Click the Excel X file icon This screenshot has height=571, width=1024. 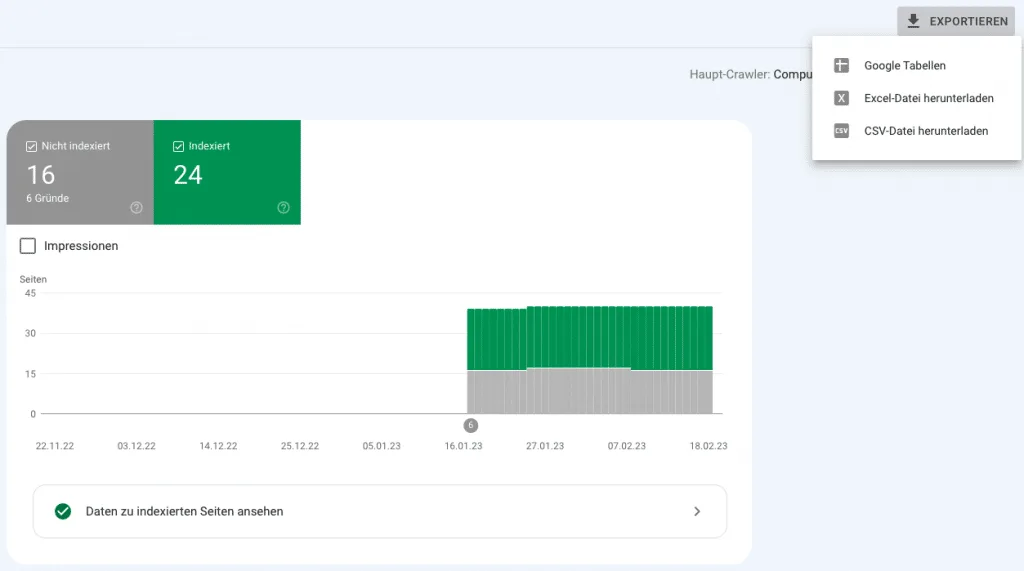click(x=841, y=98)
